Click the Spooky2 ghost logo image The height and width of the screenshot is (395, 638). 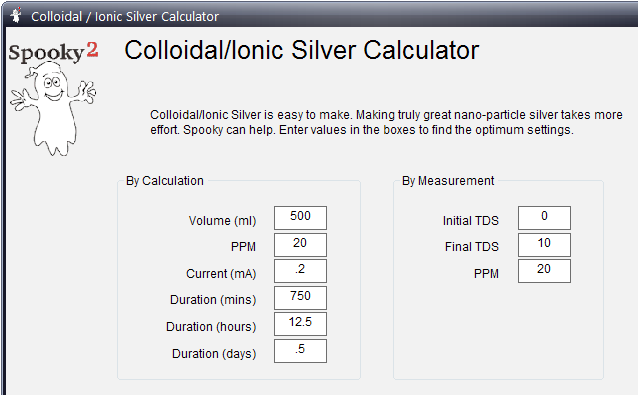pyautogui.click(x=53, y=98)
